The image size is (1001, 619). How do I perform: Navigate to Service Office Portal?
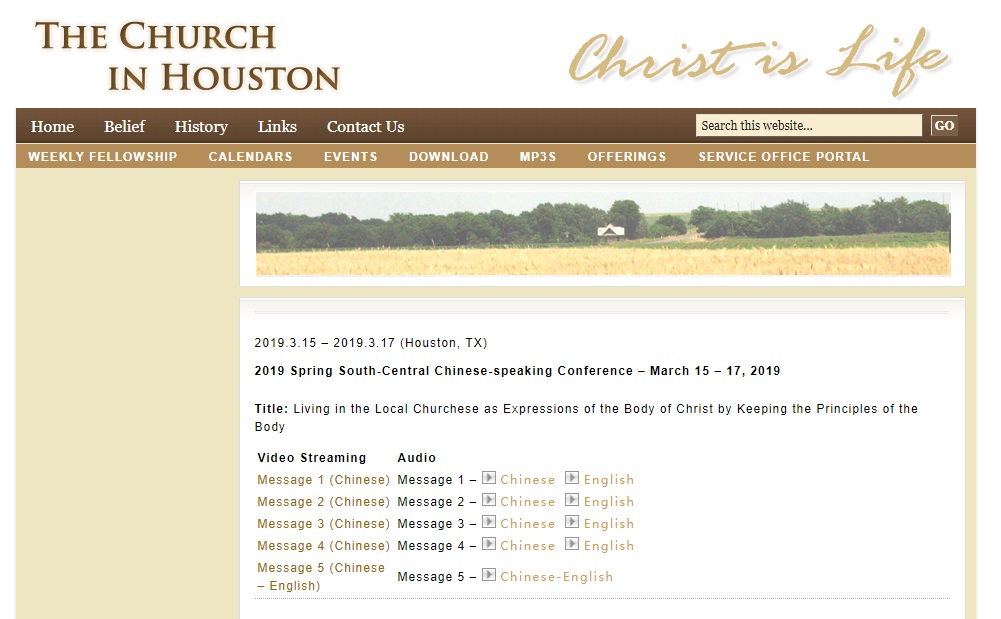783,157
